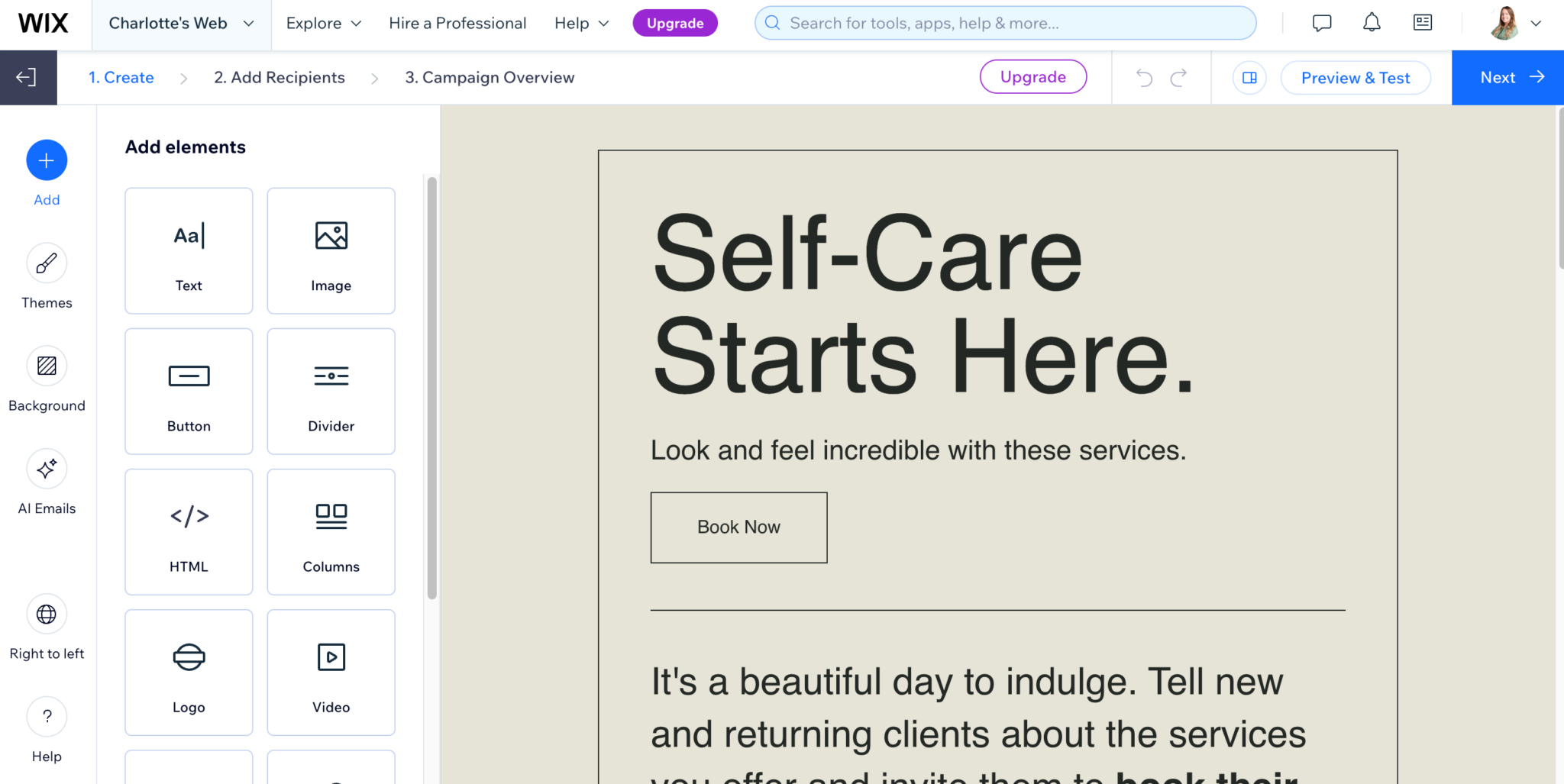Go to step 2 Add Recipients
This screenshot has height=784, width=1564.
(x=279, y=77)
